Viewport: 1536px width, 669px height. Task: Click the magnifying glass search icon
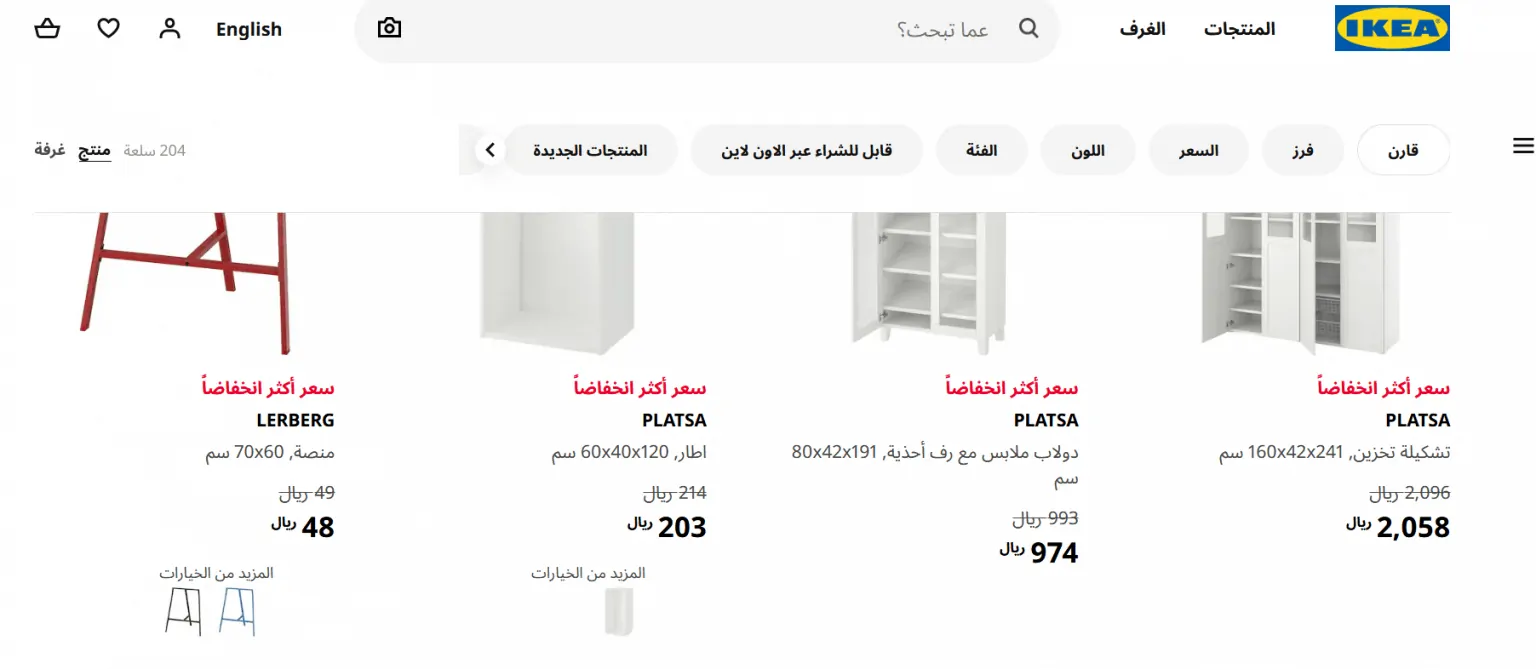1029,29
